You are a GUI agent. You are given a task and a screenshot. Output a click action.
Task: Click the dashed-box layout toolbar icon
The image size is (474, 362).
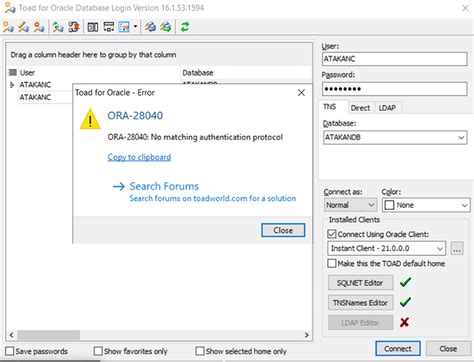click(109, 27)
